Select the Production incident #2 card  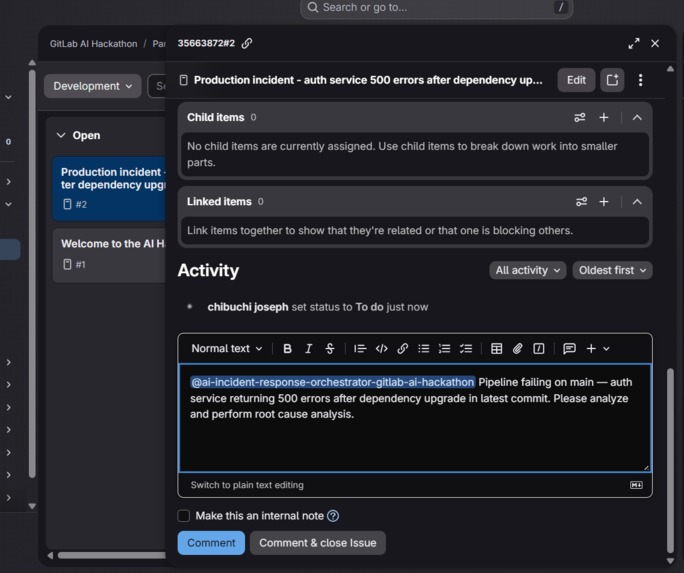[x=109, y=188]
